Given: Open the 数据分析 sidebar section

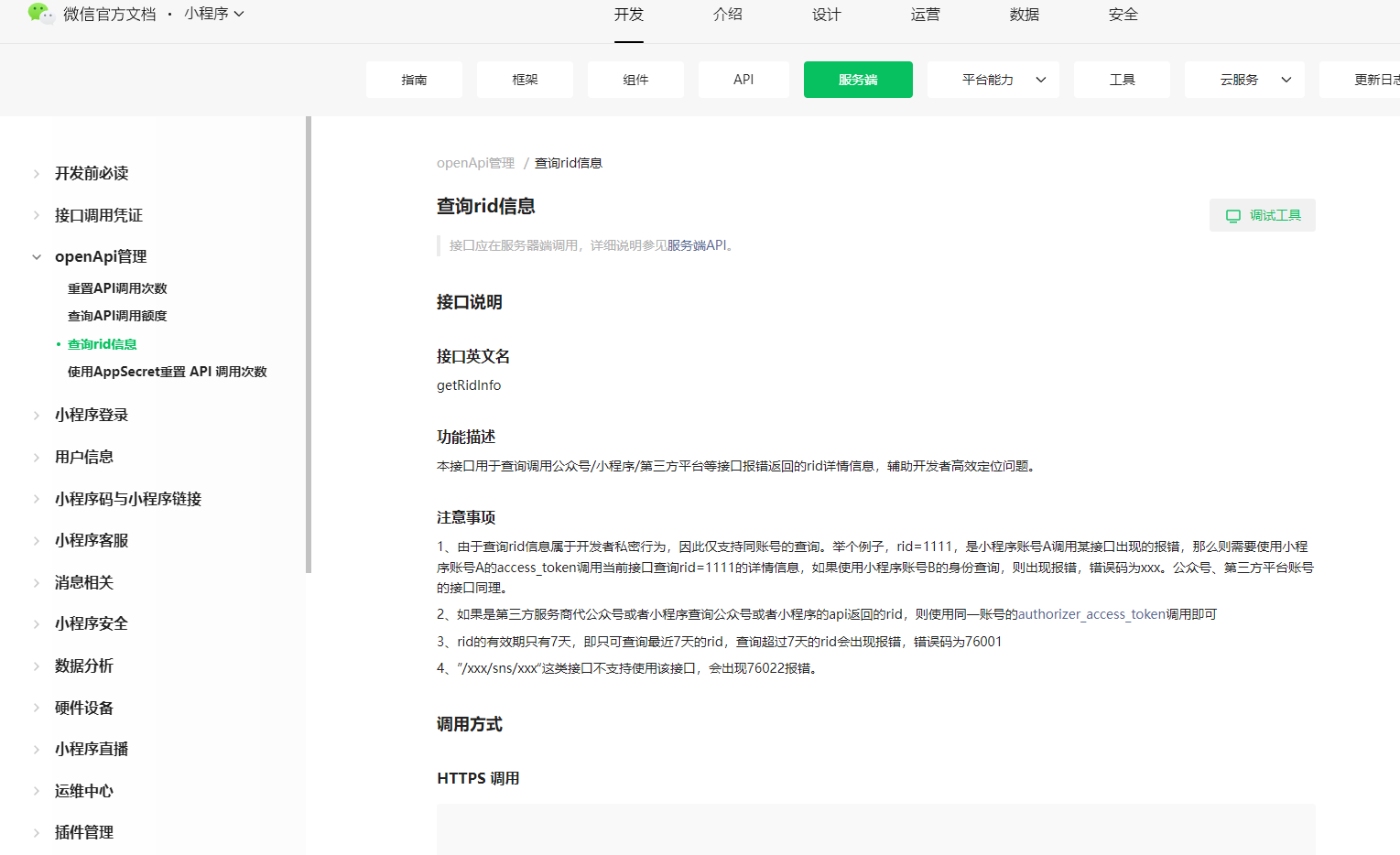Looking at the screenshot, I should 84,666.
